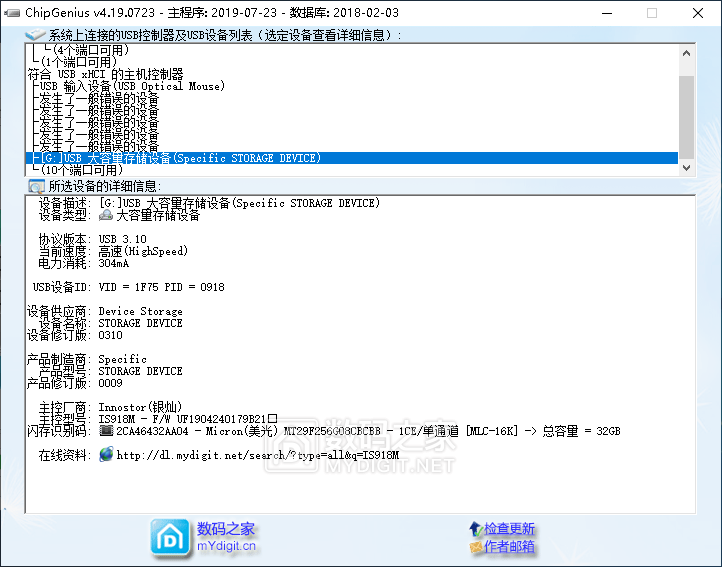Click the flash chip icon before 2CA46432AA04
Viewport: 722px width, 567px height.
106,431
